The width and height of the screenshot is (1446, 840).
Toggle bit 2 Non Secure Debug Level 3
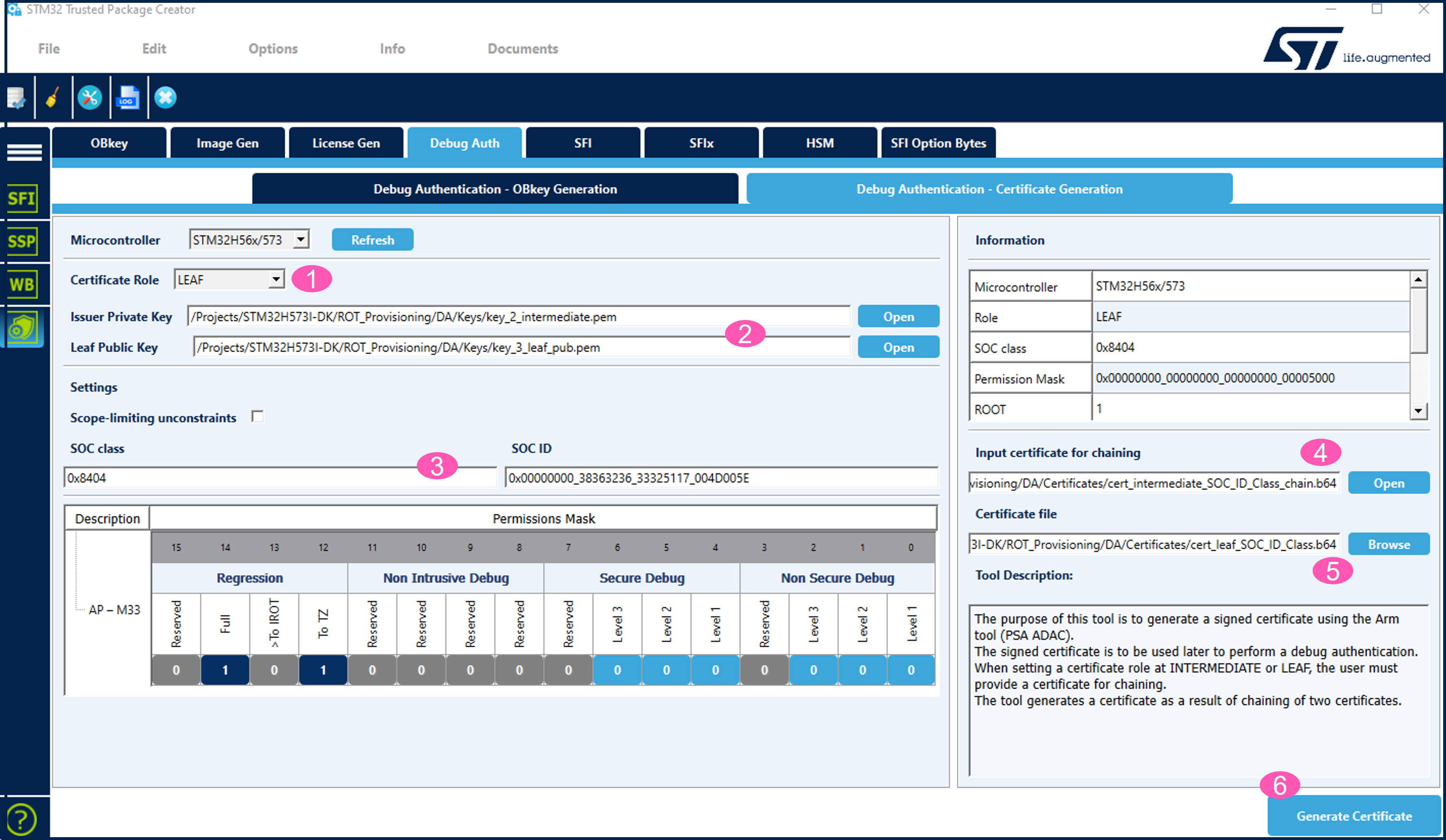click(x=814, y=670)
